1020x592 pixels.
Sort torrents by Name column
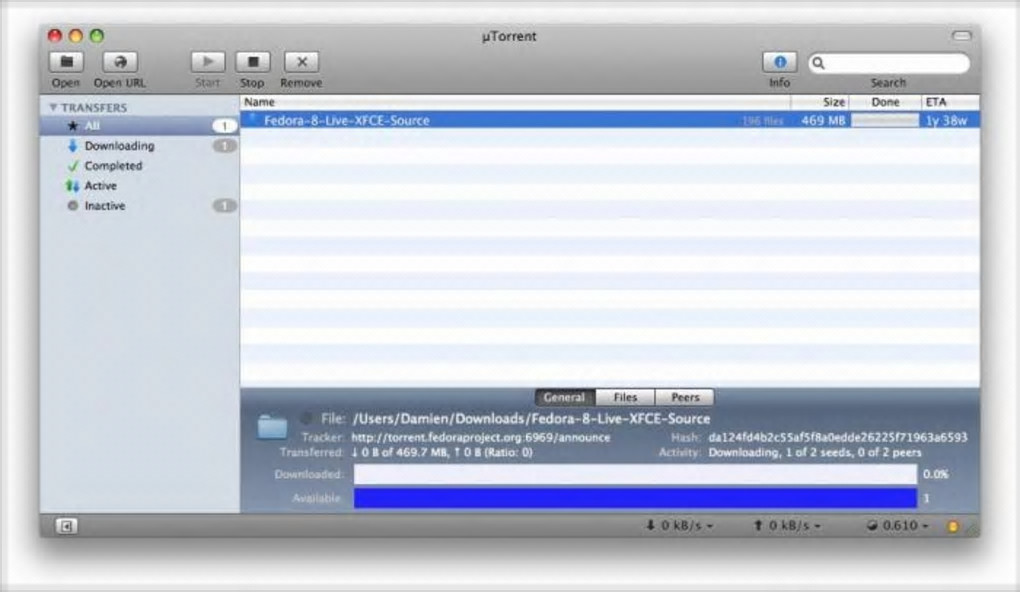coord(515,102)
